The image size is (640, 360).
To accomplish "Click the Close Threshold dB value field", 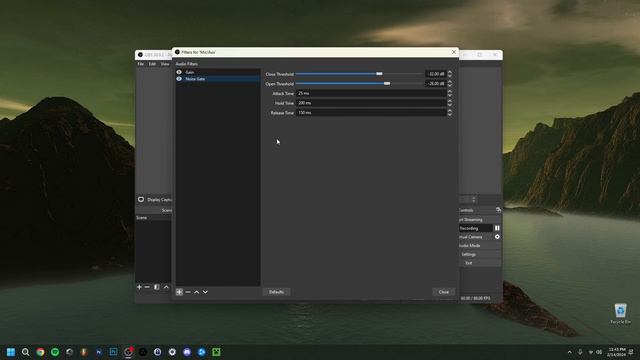I will click(x=435, y=74).
